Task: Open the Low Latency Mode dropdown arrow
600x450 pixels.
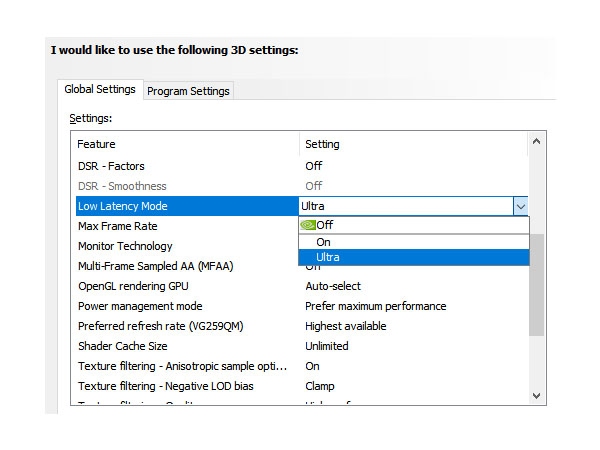Action: [520, 206]
